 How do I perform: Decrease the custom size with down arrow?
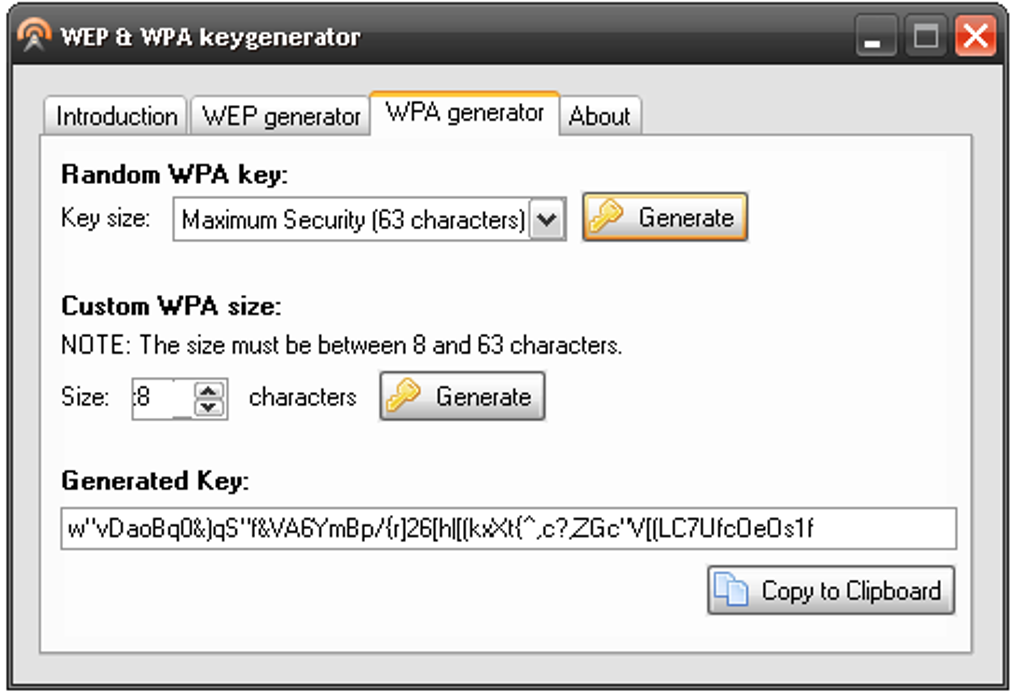click(x=208, y=407)
